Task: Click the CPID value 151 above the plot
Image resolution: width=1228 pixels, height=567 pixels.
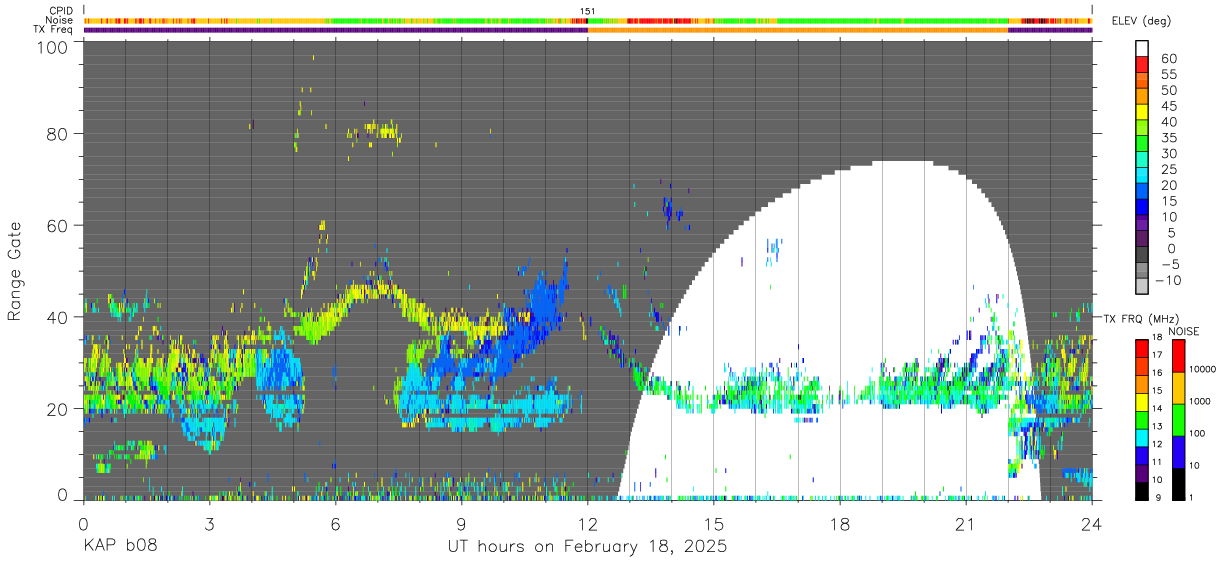Action: coord(588,11)
